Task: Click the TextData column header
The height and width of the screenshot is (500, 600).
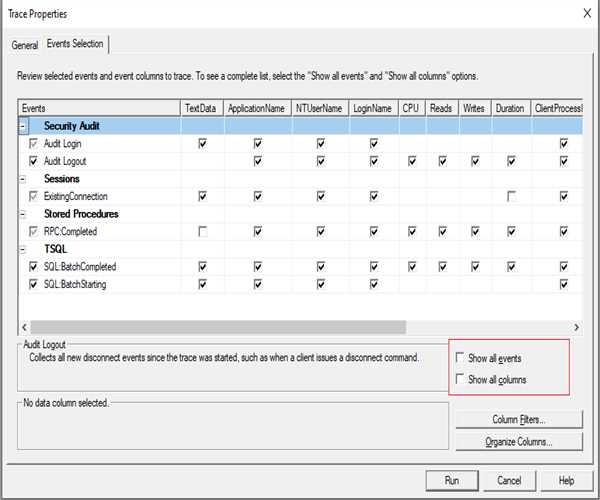Action: [x=202, y=108]
